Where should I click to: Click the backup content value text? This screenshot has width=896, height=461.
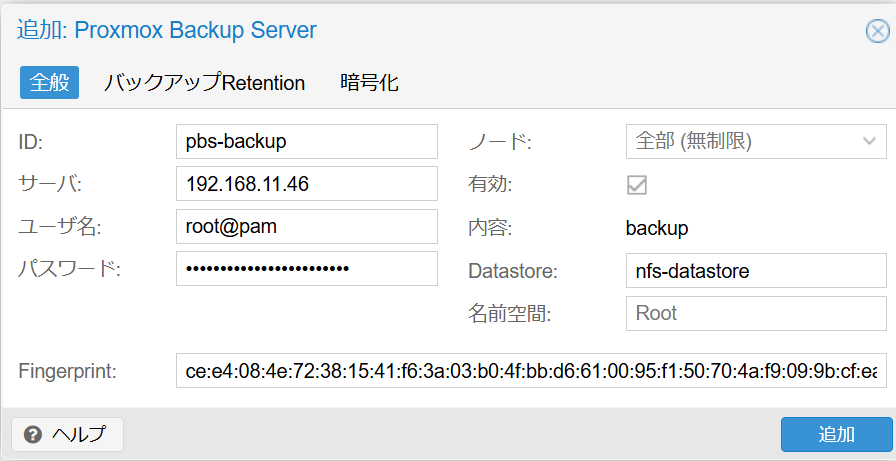click(657, 229)
